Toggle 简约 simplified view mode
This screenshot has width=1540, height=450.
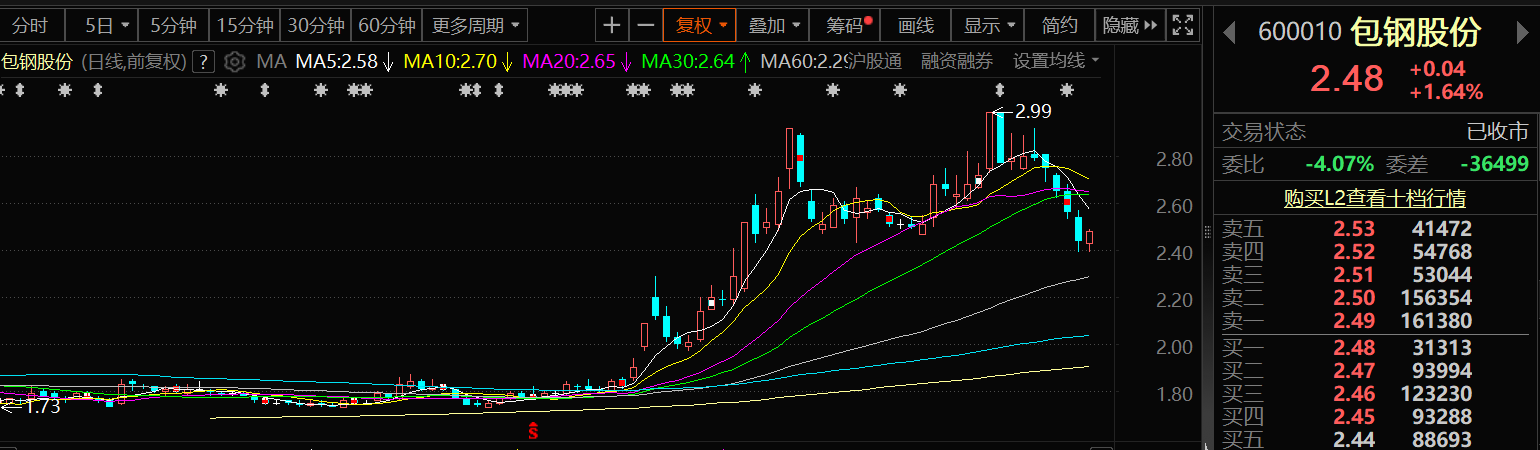[x=1059, y=25]
